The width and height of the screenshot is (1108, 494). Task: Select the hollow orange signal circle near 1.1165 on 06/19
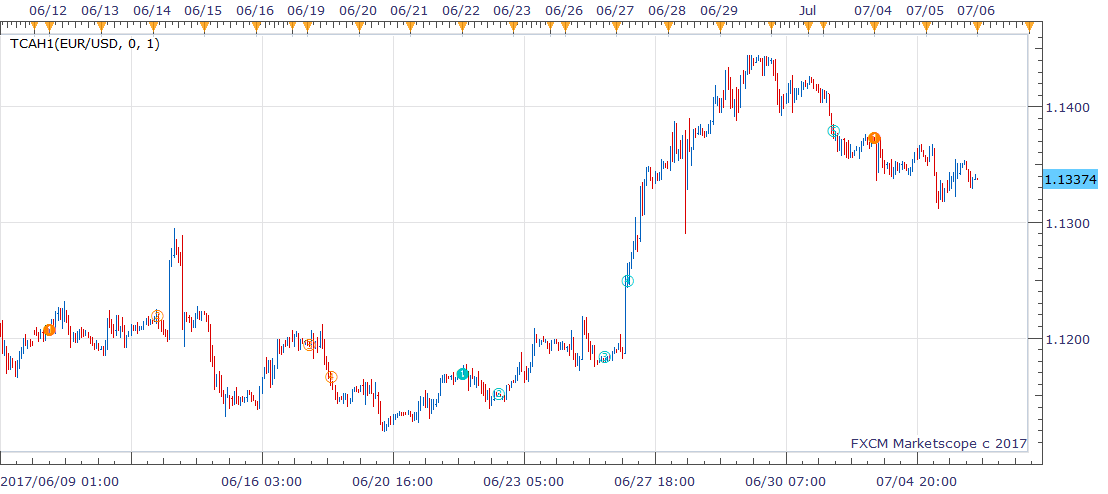[x=331, y=377]
